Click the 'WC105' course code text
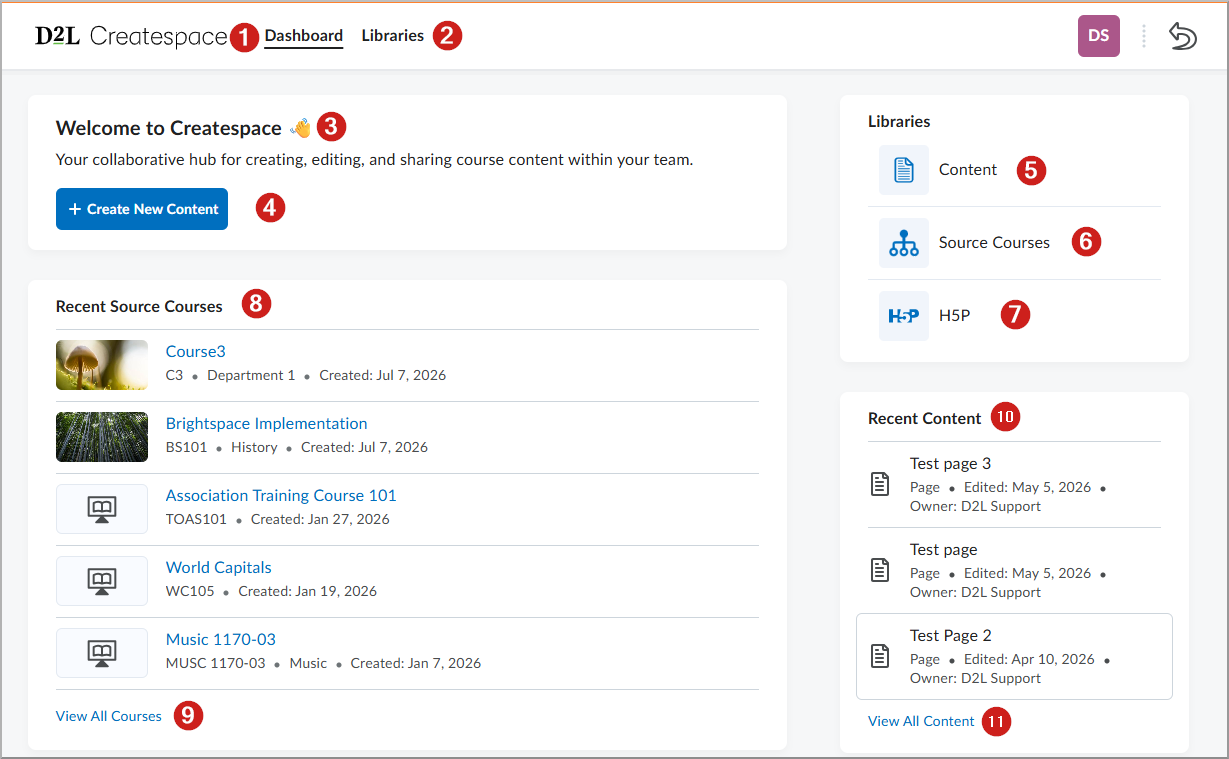Image resolution: width=1229 pixels, height=759 pixels. pyautogui.click(x=190, y=592)
